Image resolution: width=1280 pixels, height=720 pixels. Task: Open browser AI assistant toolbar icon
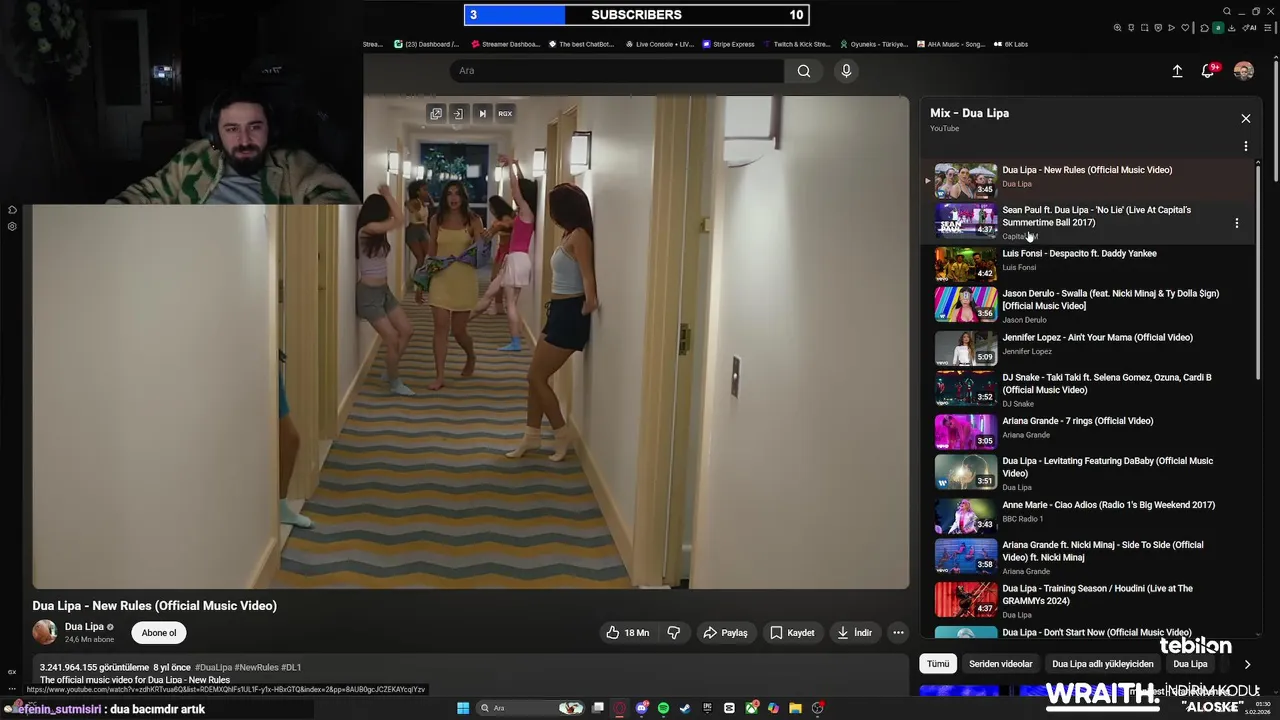[1249, 28]
